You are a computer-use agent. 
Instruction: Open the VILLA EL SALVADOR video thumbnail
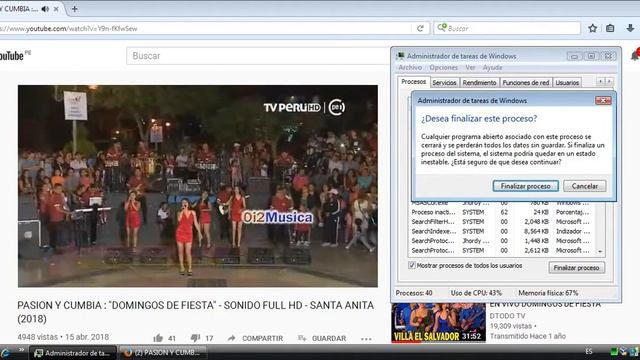click(438, 322)
